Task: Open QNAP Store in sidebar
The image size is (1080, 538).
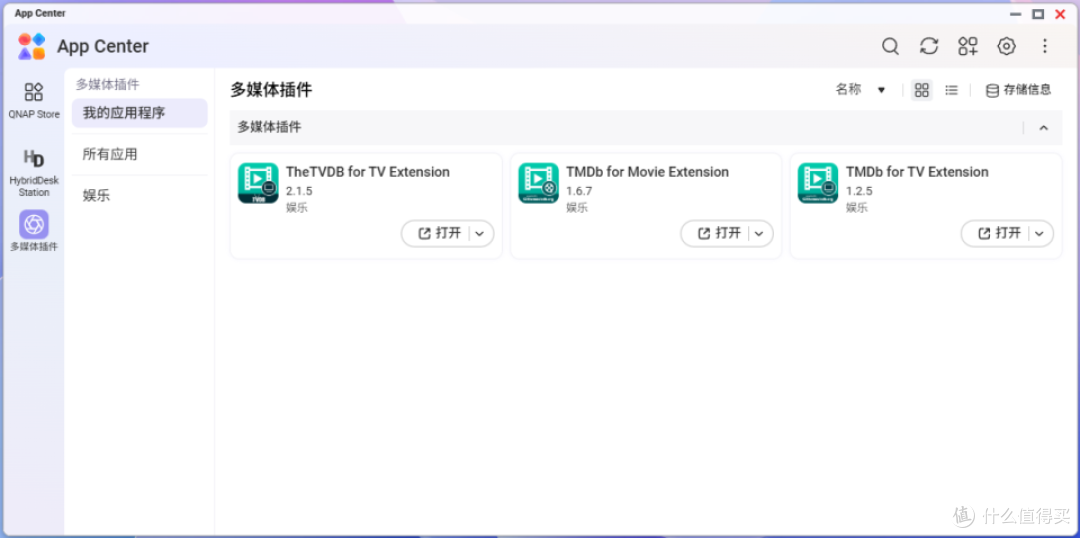Action: tap(34, 100)
